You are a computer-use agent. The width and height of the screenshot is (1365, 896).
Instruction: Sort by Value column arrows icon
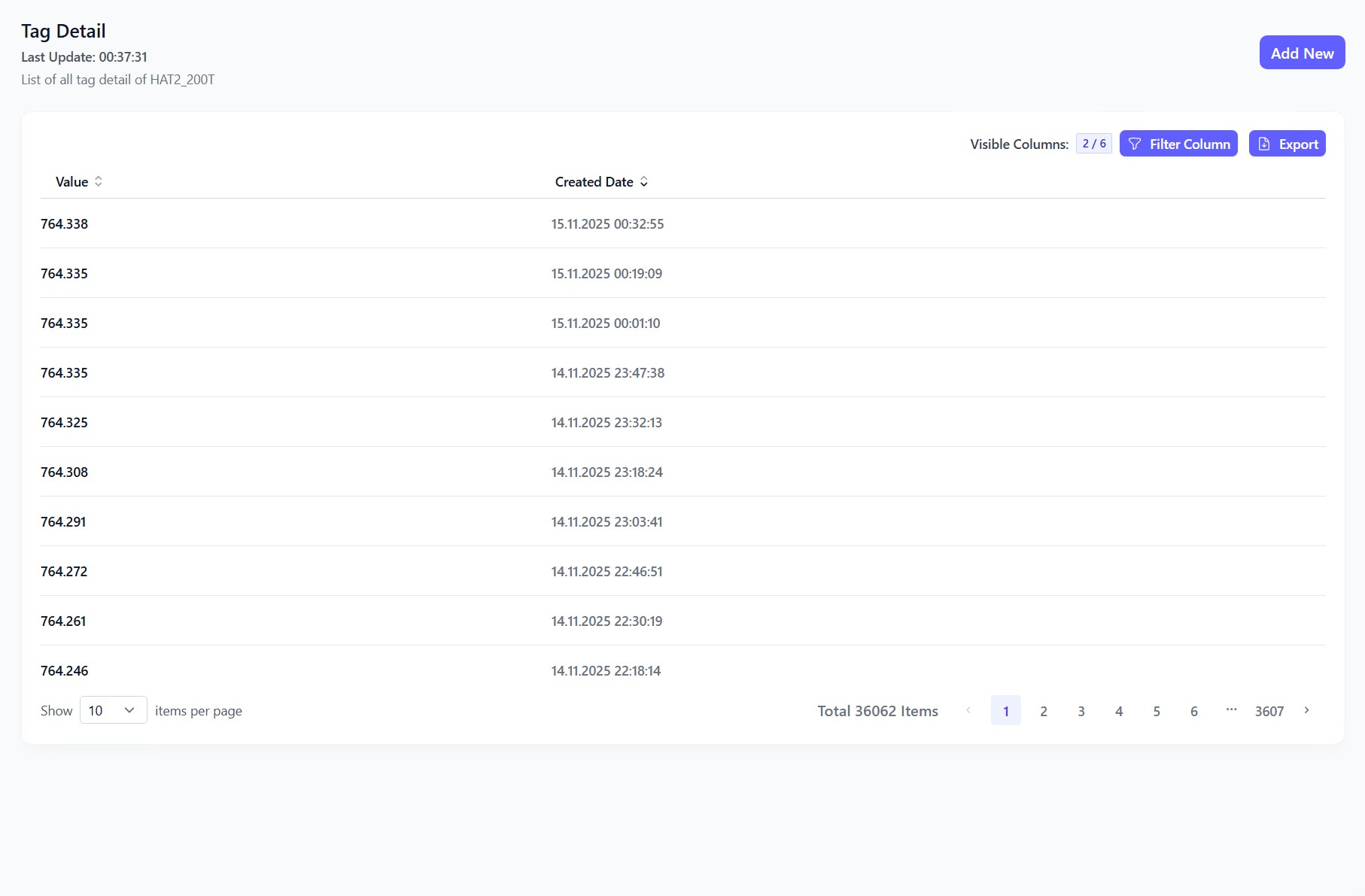(99, 181)
